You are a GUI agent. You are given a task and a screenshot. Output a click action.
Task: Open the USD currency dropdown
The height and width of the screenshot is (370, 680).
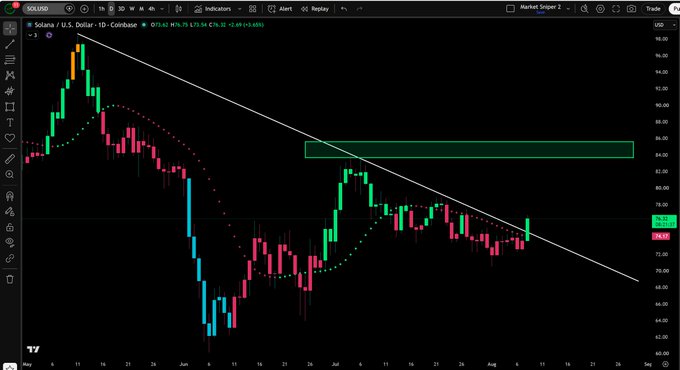[665, 25]
